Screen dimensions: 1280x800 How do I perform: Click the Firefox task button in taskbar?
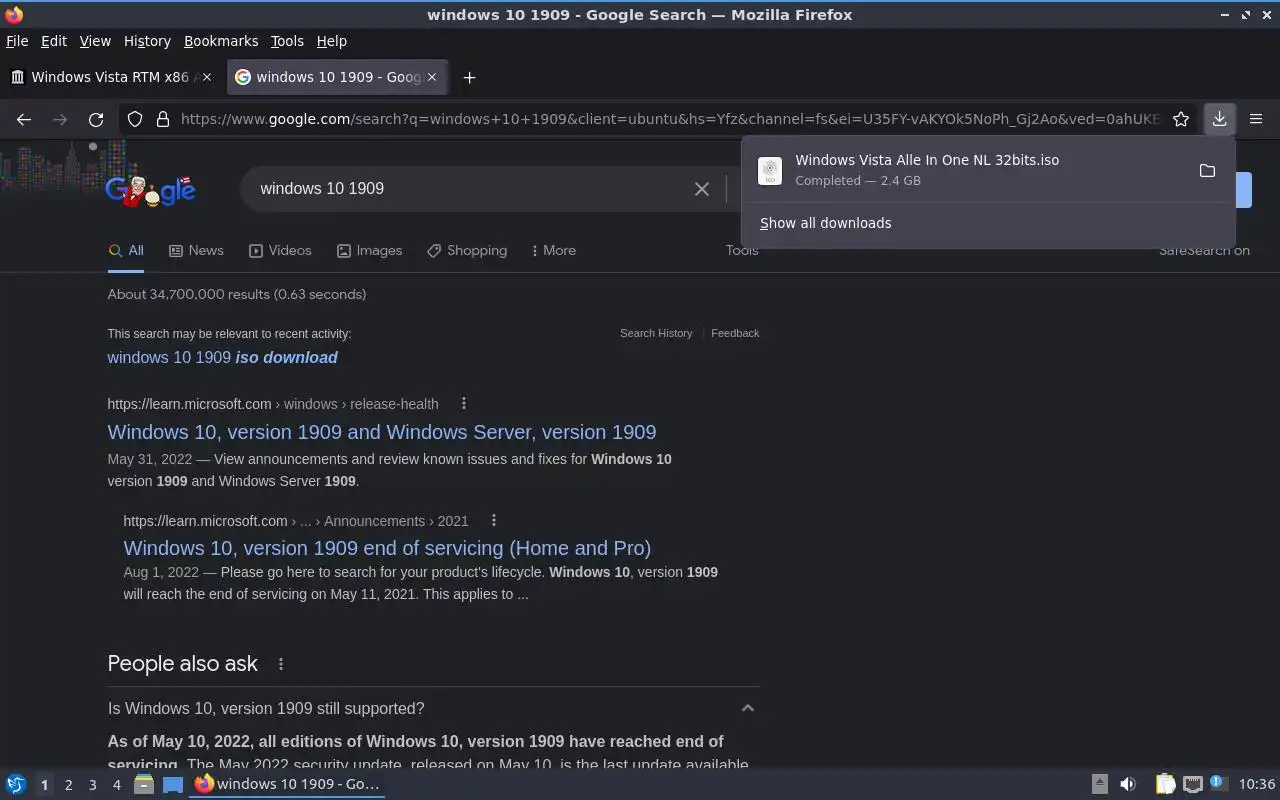point(288,784)
